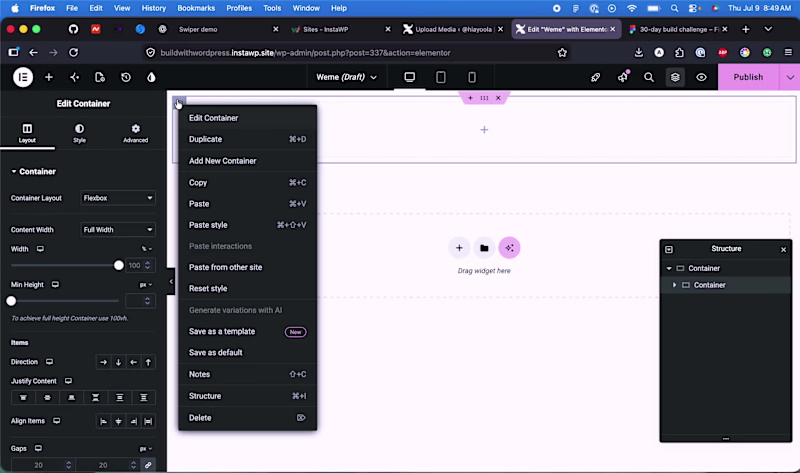Image resolution: width=800 pixels, height=473 pixels.
Task: Set direction to column down arrow
Action: (118, 362)
